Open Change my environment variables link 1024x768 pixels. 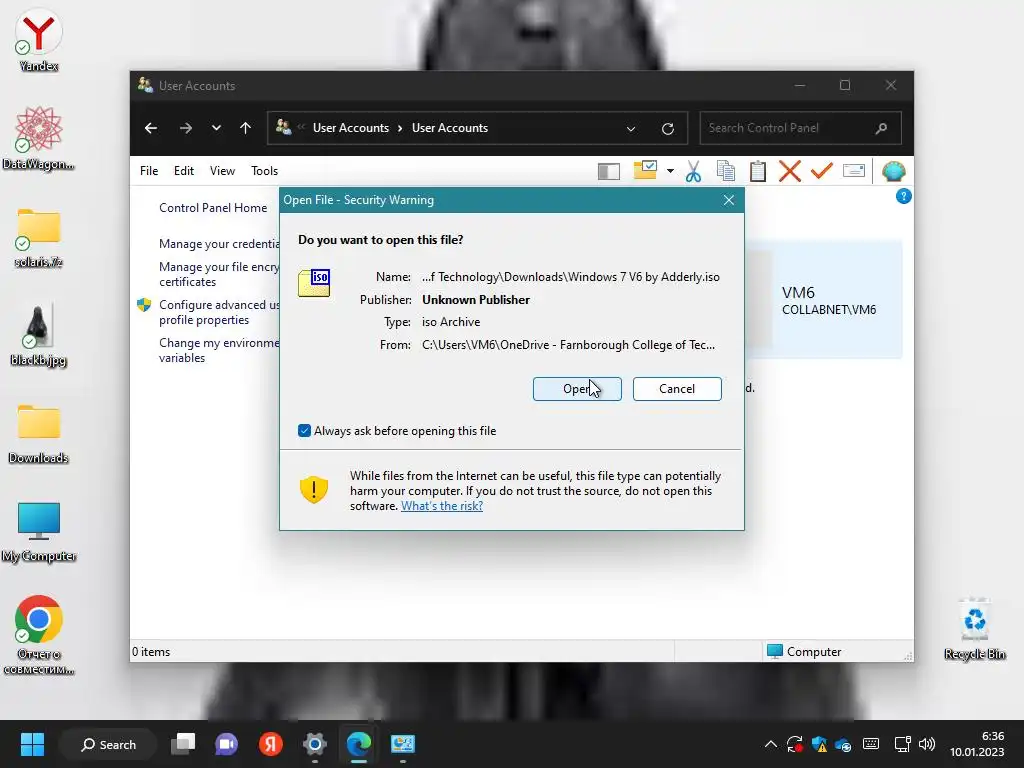point(219,350)
